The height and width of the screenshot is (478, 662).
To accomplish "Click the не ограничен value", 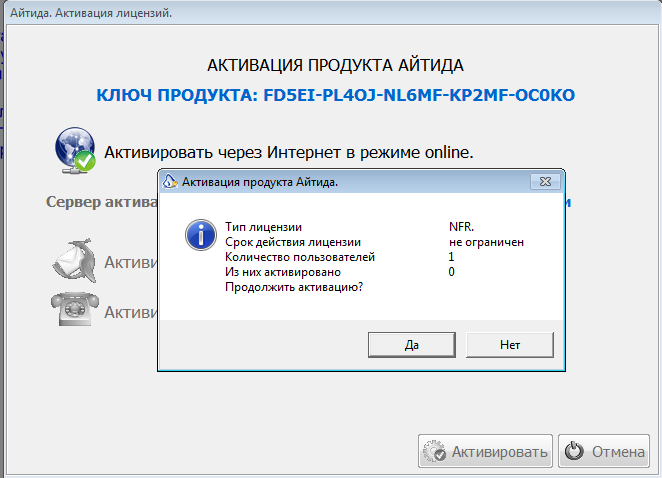I will pos(486,242).
